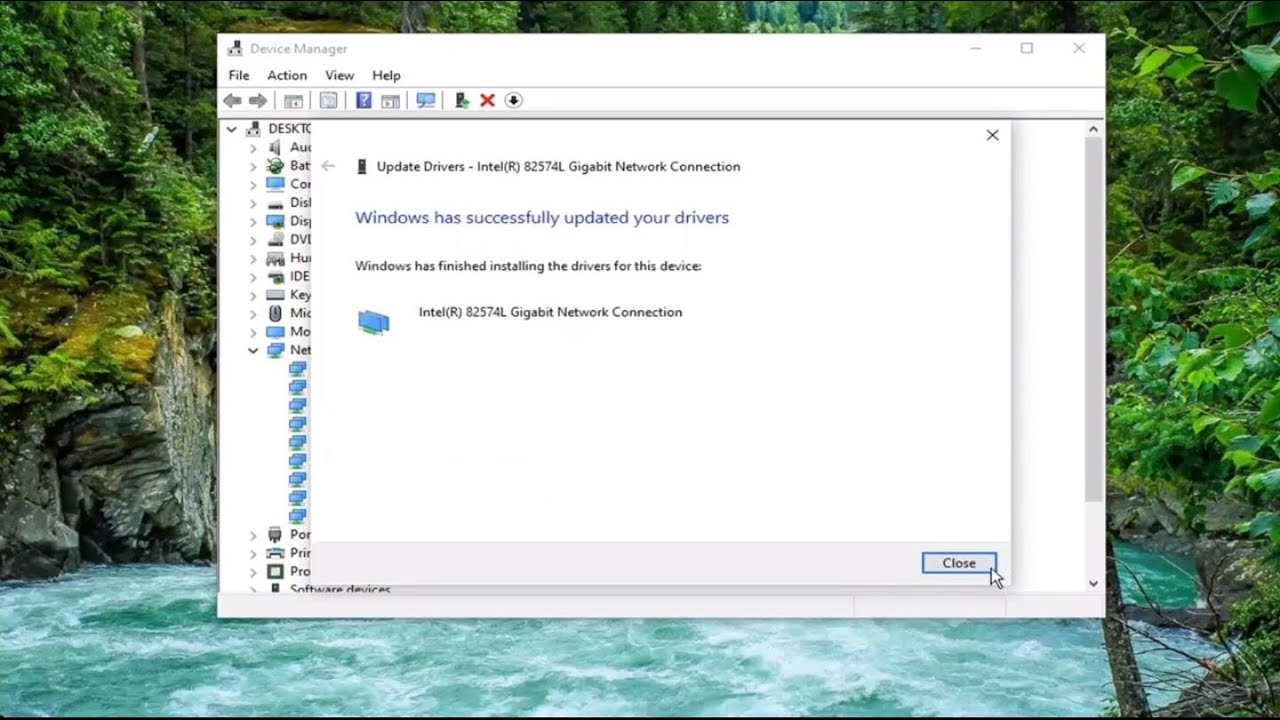Expand the Human Interface Devices node
This screenshot has height=720, width=1280.
click(253, 258)
